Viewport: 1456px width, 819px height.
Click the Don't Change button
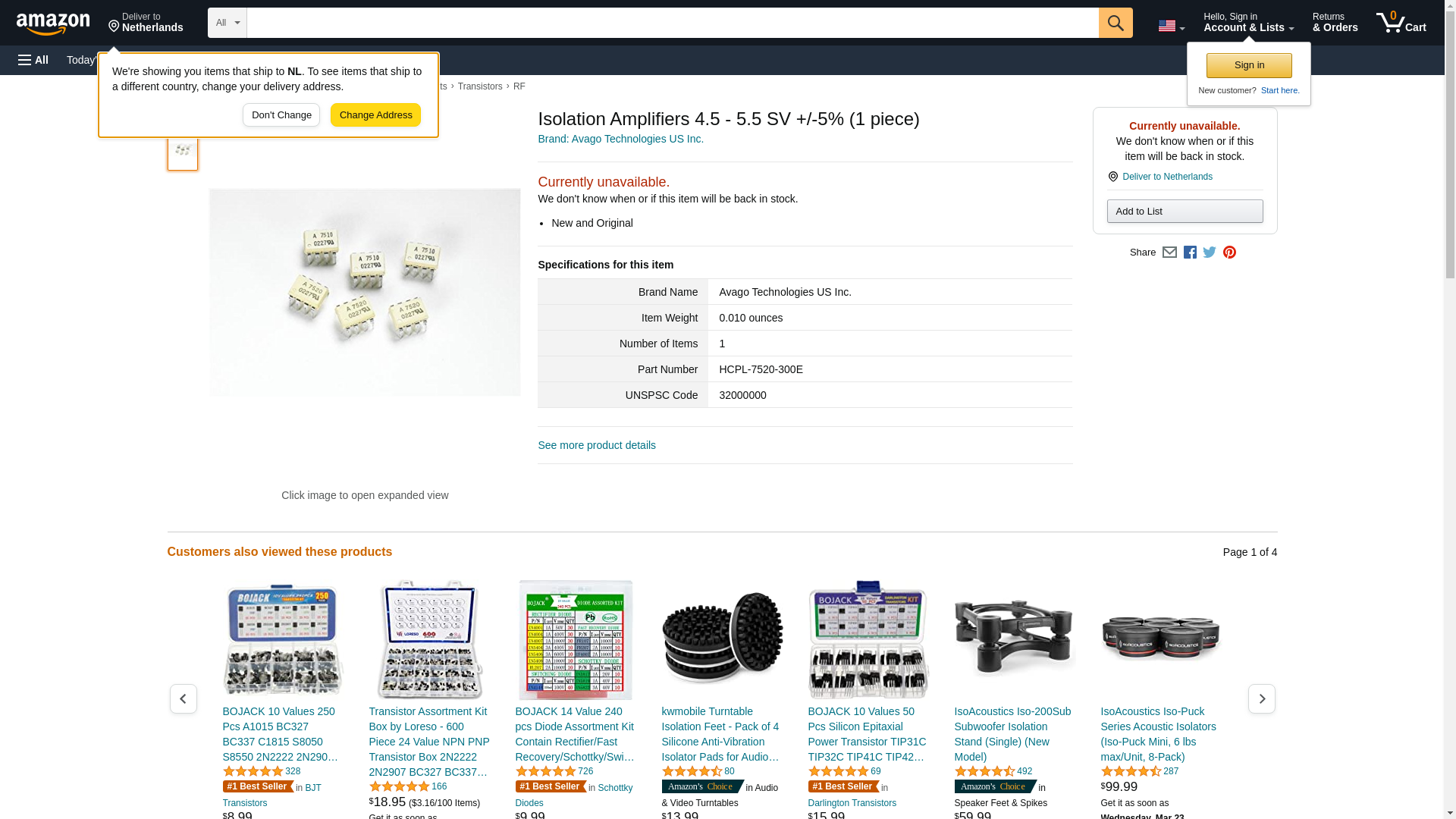pyautogui.click(x=281, y=115)
